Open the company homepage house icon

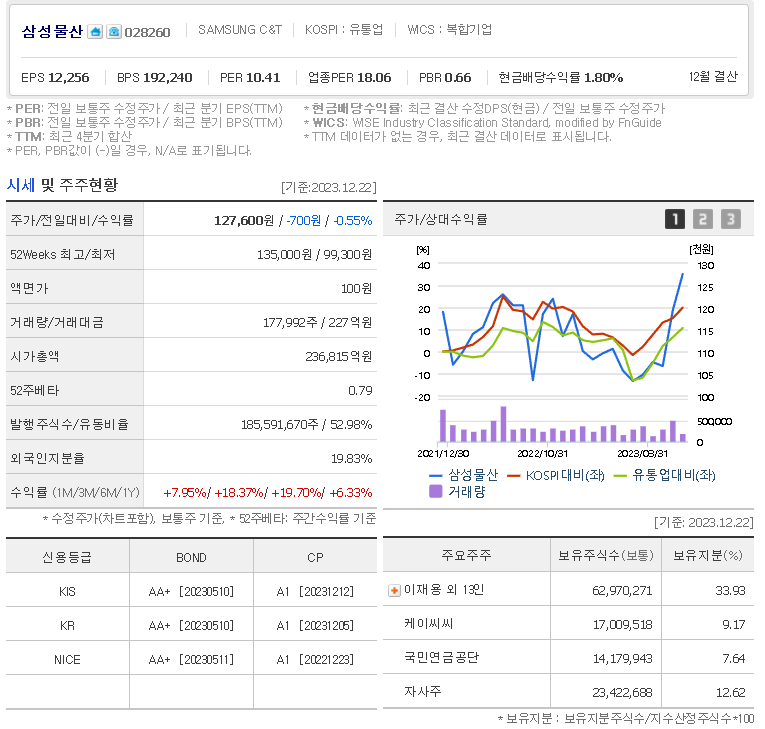point(95,32)
